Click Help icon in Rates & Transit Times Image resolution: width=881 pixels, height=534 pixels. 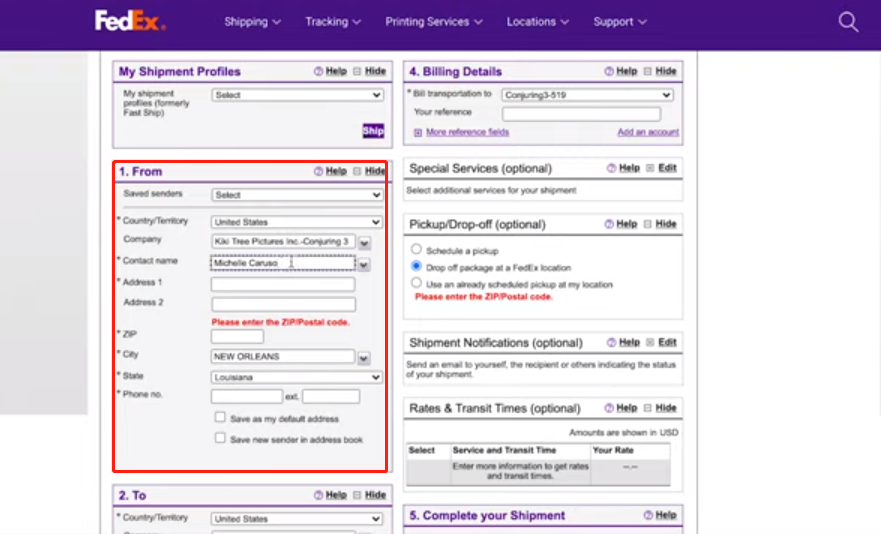(x=609, y=408)
